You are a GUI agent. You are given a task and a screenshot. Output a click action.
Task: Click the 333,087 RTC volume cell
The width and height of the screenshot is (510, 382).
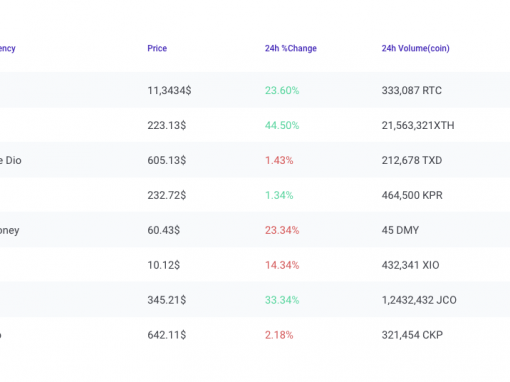click(412, 90)
